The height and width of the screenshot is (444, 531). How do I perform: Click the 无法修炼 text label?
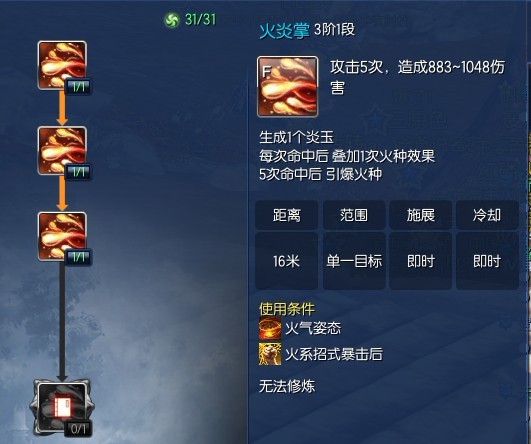(x=287, y=386)
